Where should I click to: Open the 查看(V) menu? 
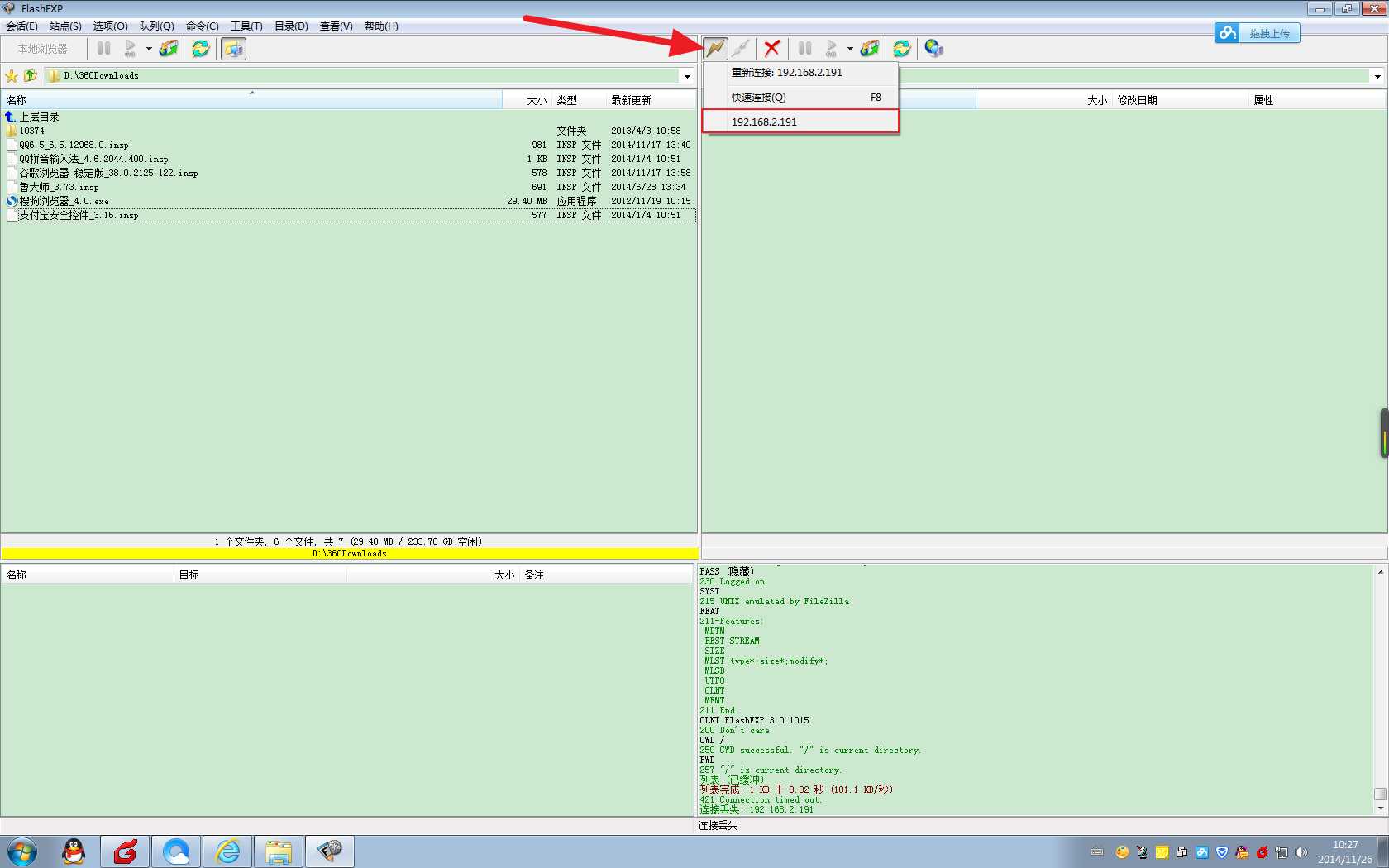coord(336,26)
